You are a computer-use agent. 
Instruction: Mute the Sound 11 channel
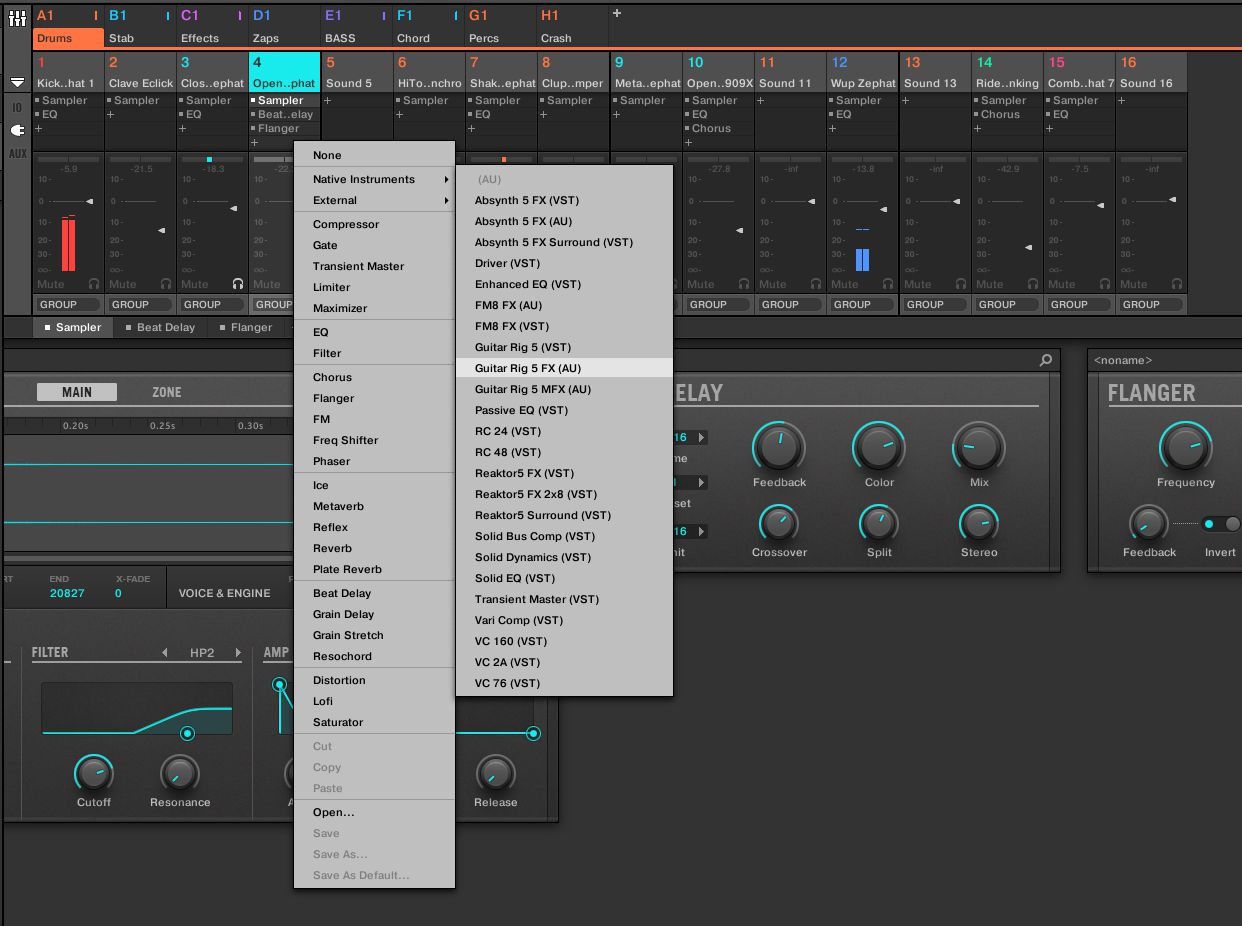click(x=773, y=284)
